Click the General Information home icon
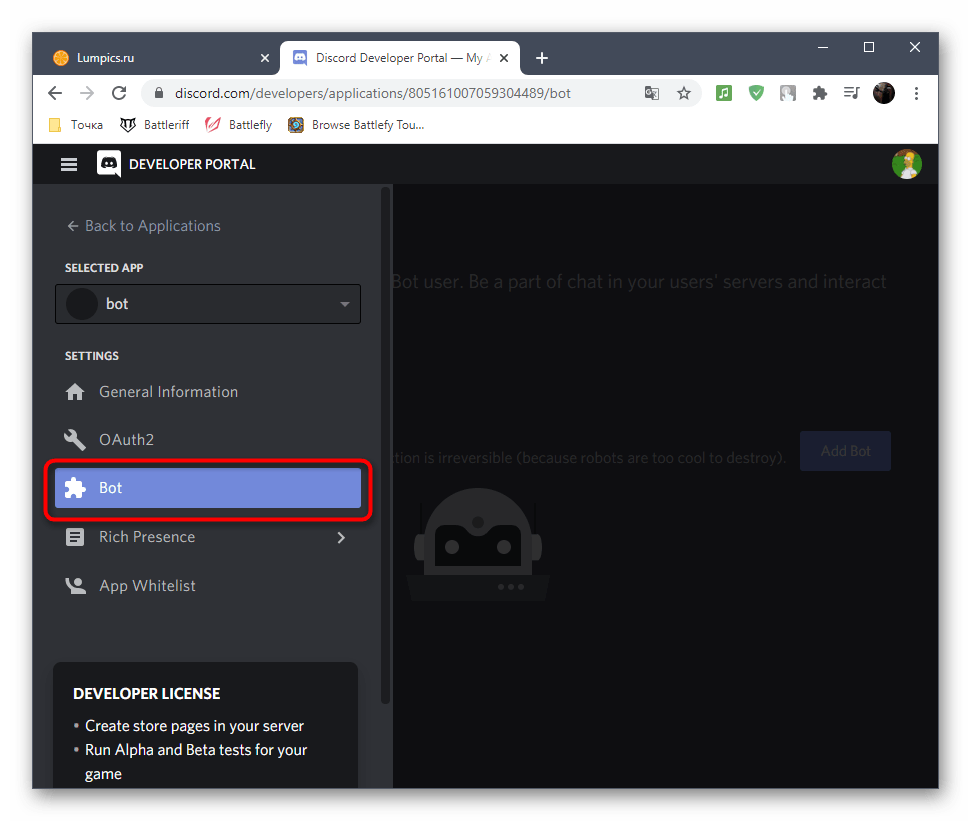The image size is (971, 821). click(x=75, y=392)
